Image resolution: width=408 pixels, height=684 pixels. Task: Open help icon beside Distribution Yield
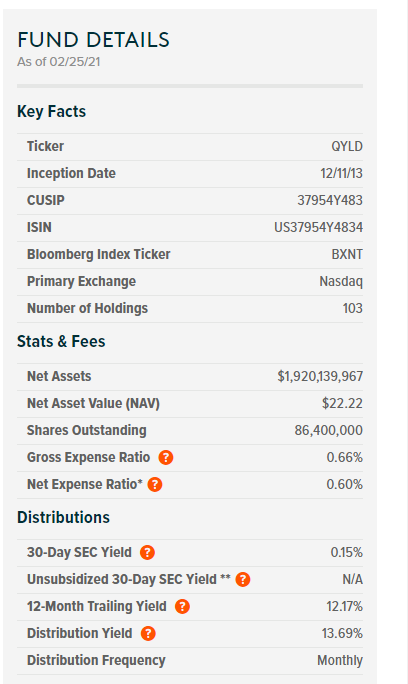[x=148, y=634]
